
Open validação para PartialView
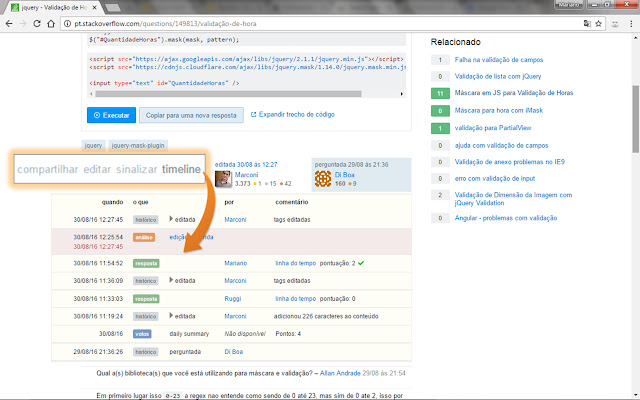point(493,128)
